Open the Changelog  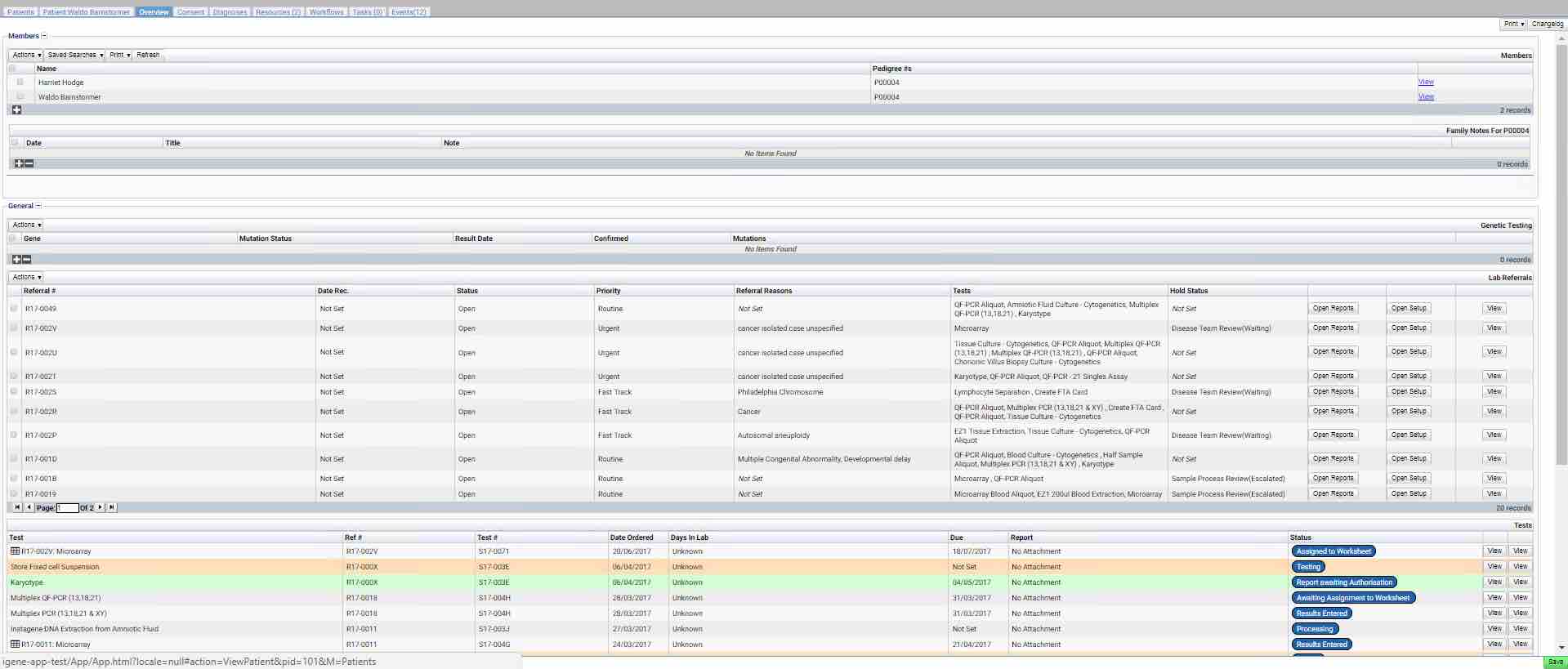tap(1547, 24)
